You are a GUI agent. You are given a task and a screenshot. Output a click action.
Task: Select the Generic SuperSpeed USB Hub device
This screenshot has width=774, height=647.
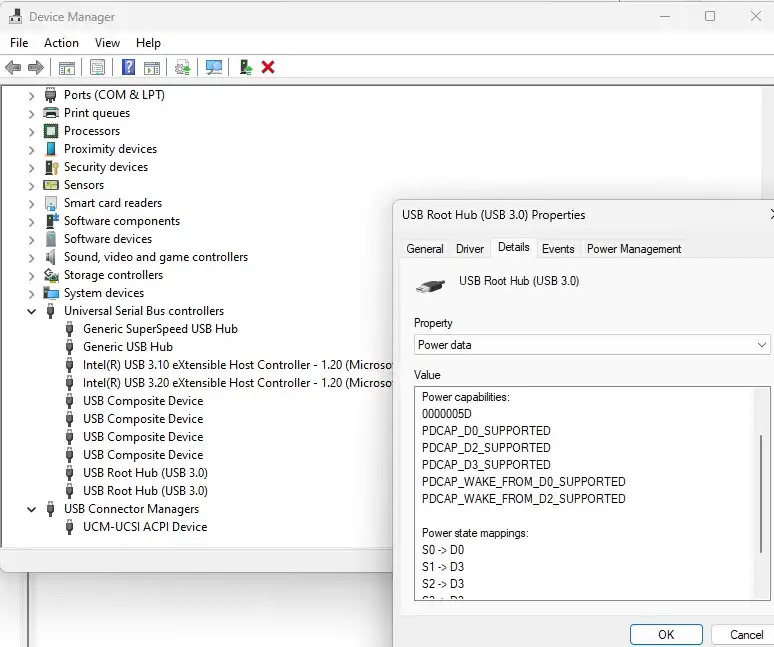[x=160, y=329]
